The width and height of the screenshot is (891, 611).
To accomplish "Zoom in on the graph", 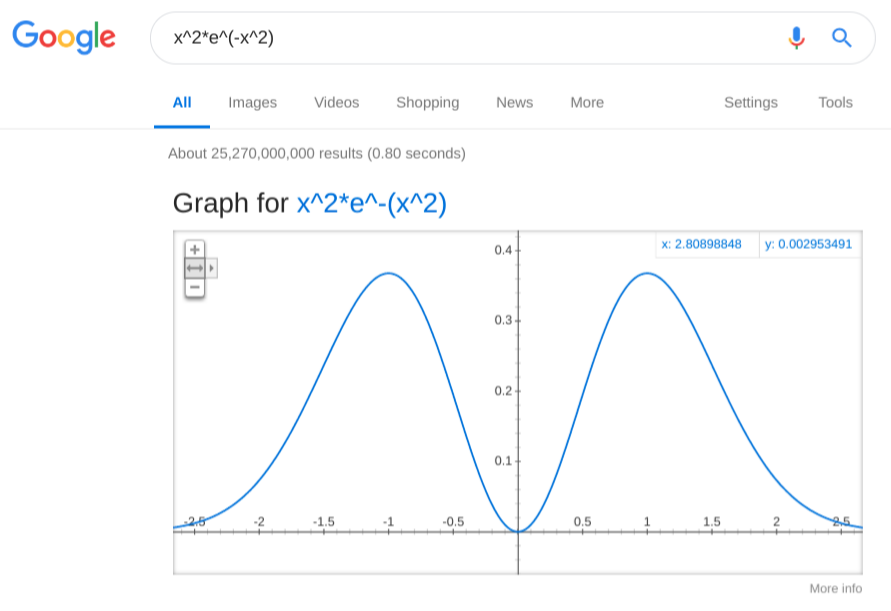I will (x=195, y=249).
